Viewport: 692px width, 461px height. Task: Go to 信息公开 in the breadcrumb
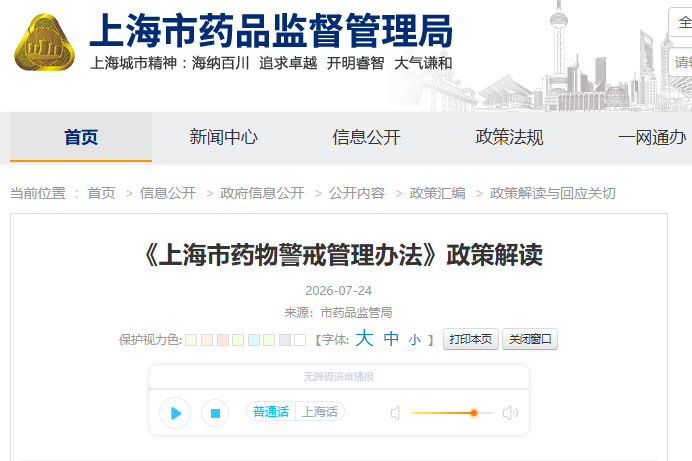(168, 193)
